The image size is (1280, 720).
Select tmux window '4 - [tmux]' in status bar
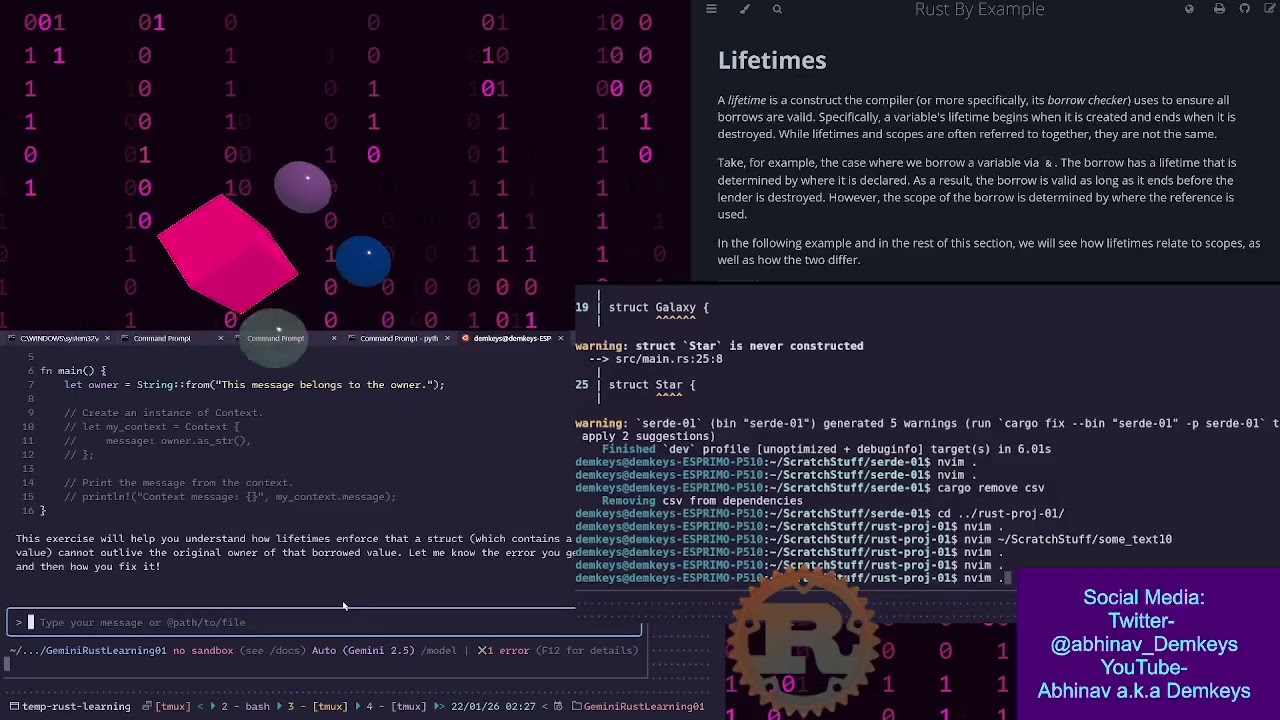pos(396,706)
